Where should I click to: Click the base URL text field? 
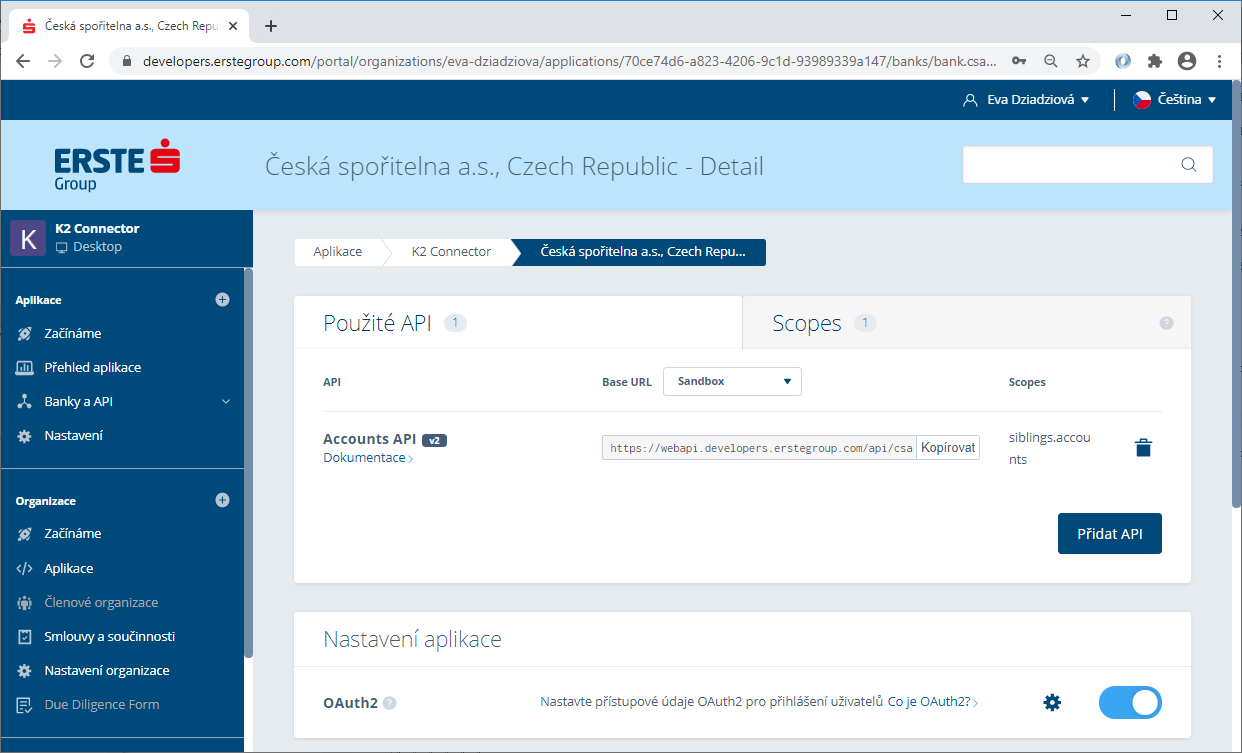[x=759, y=448]
